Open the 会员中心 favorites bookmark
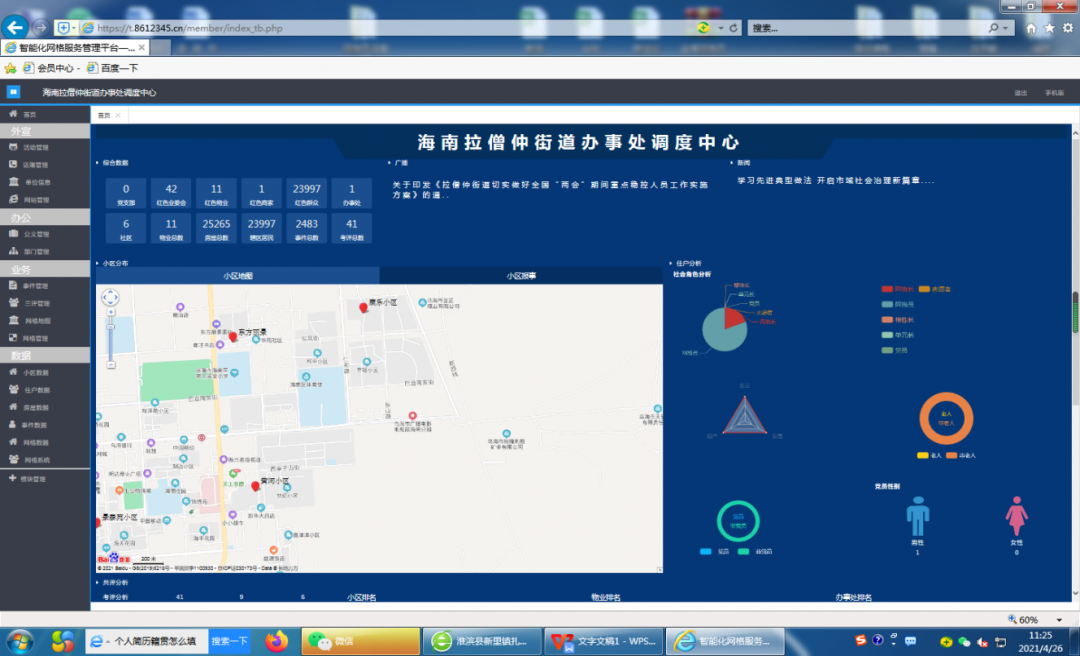1080x656 pixels. (x=57, y=68)
